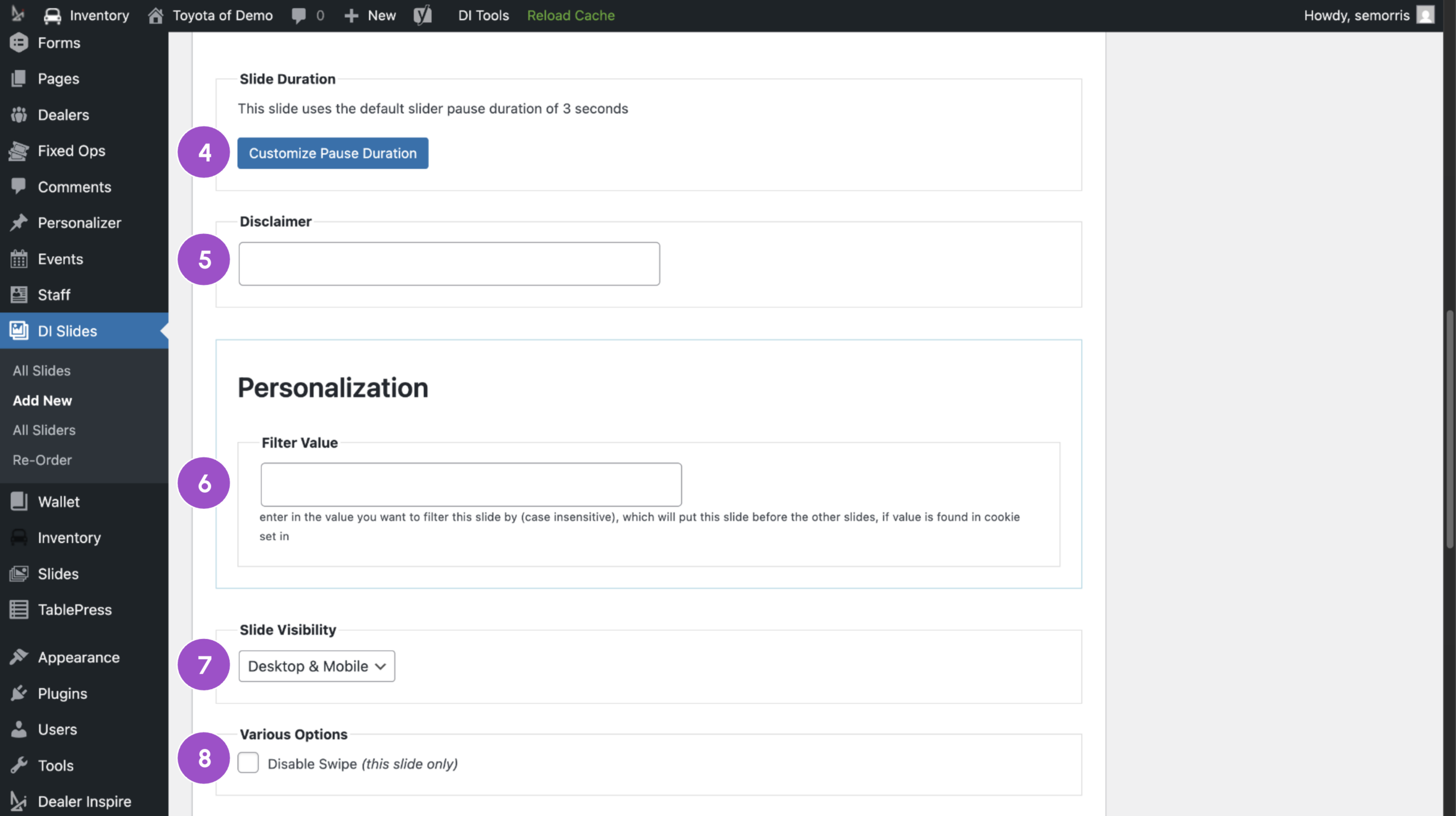Open the comments bubble icon in admin bar

click(x=299, y=15)
